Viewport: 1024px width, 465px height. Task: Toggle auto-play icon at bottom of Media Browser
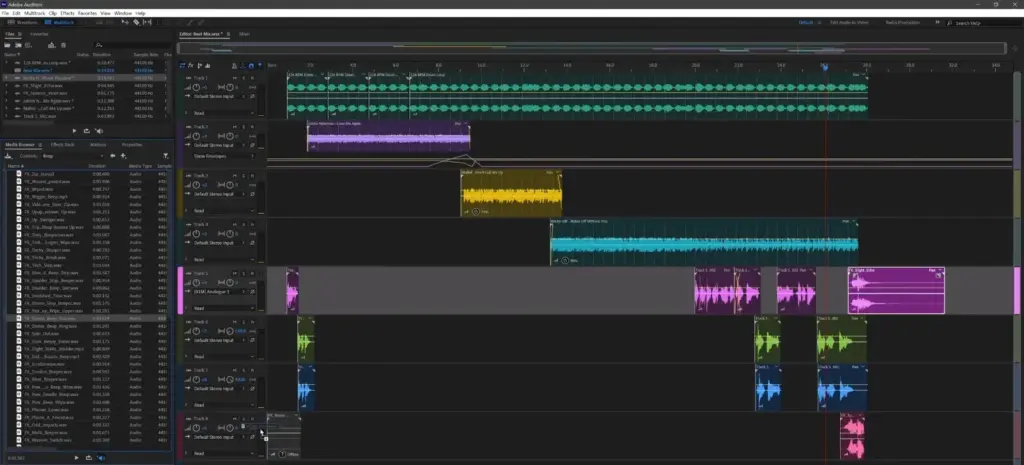101,458
